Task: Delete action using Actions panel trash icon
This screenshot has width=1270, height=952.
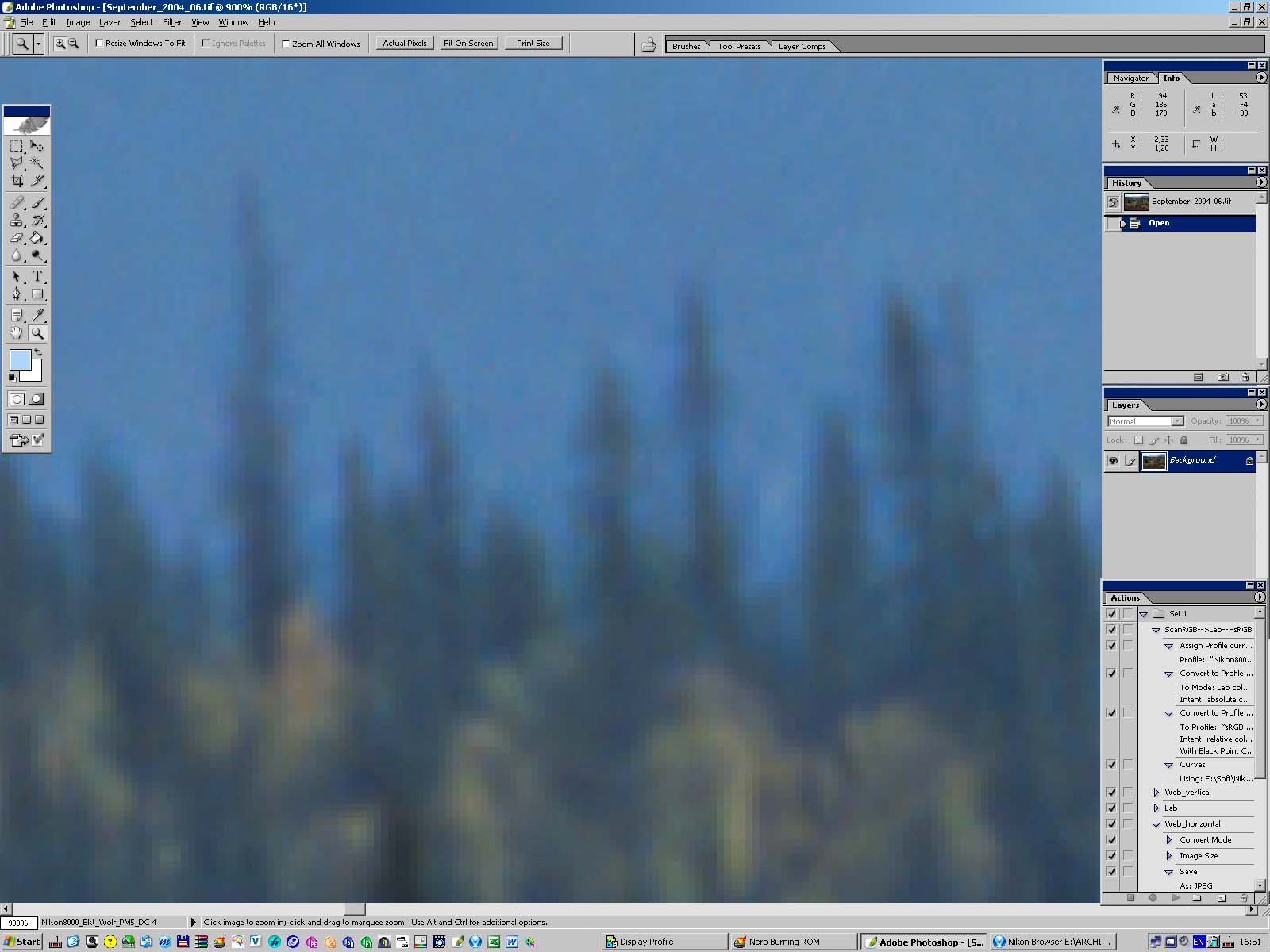Action: point(1245,898)
